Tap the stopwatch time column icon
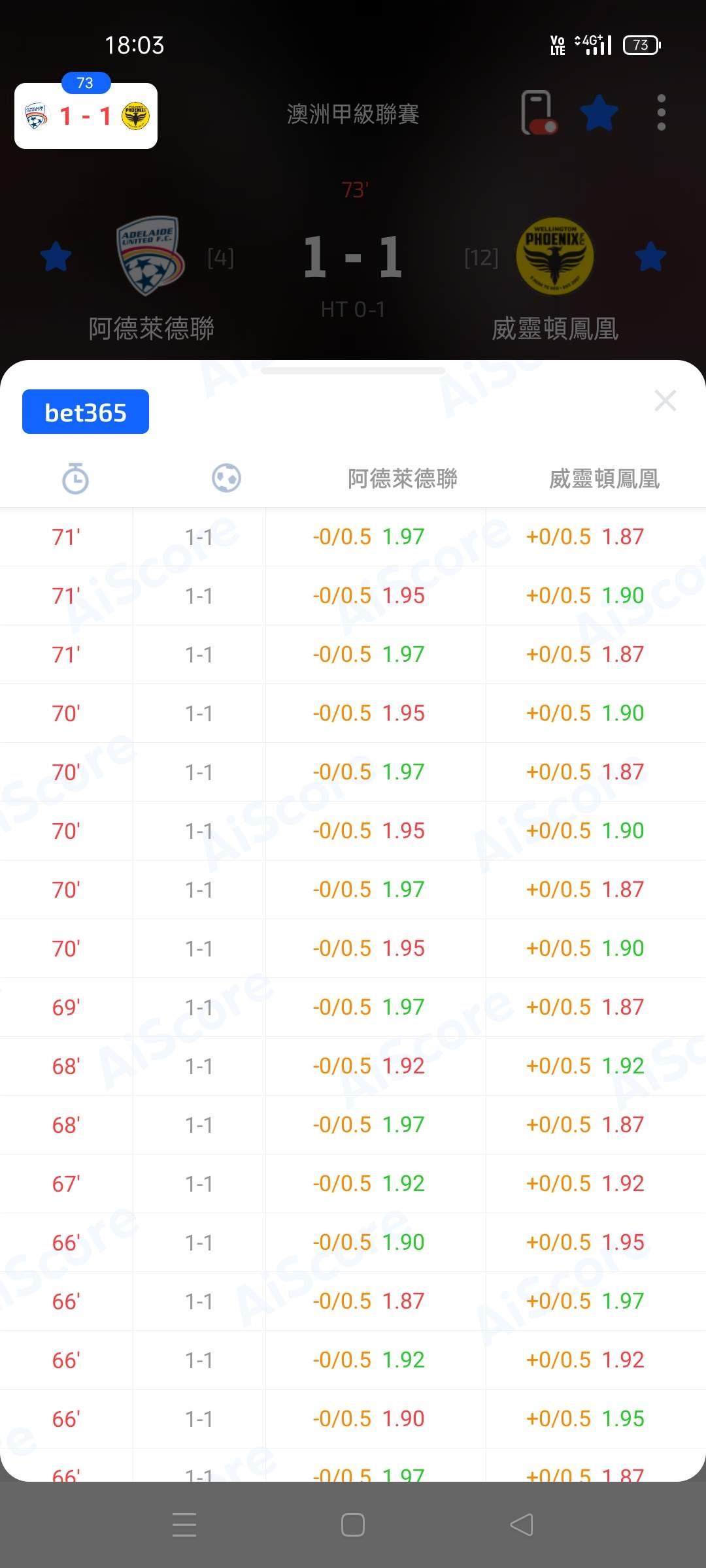This screenshot has height=1568, width=706. coord(75,478)
